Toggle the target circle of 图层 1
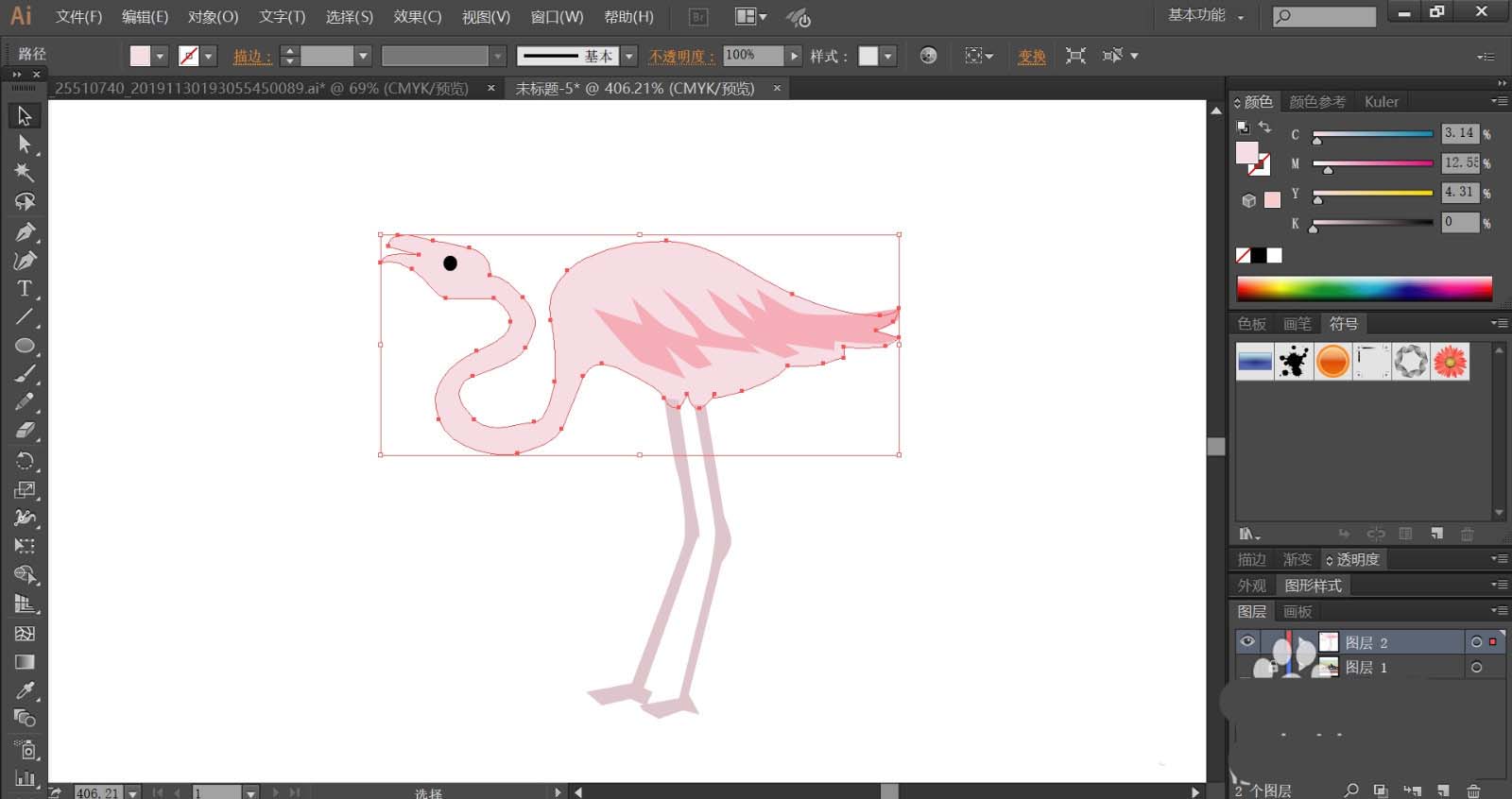Viewport: 1512px width, 799px height. (x=1476, y=668)
